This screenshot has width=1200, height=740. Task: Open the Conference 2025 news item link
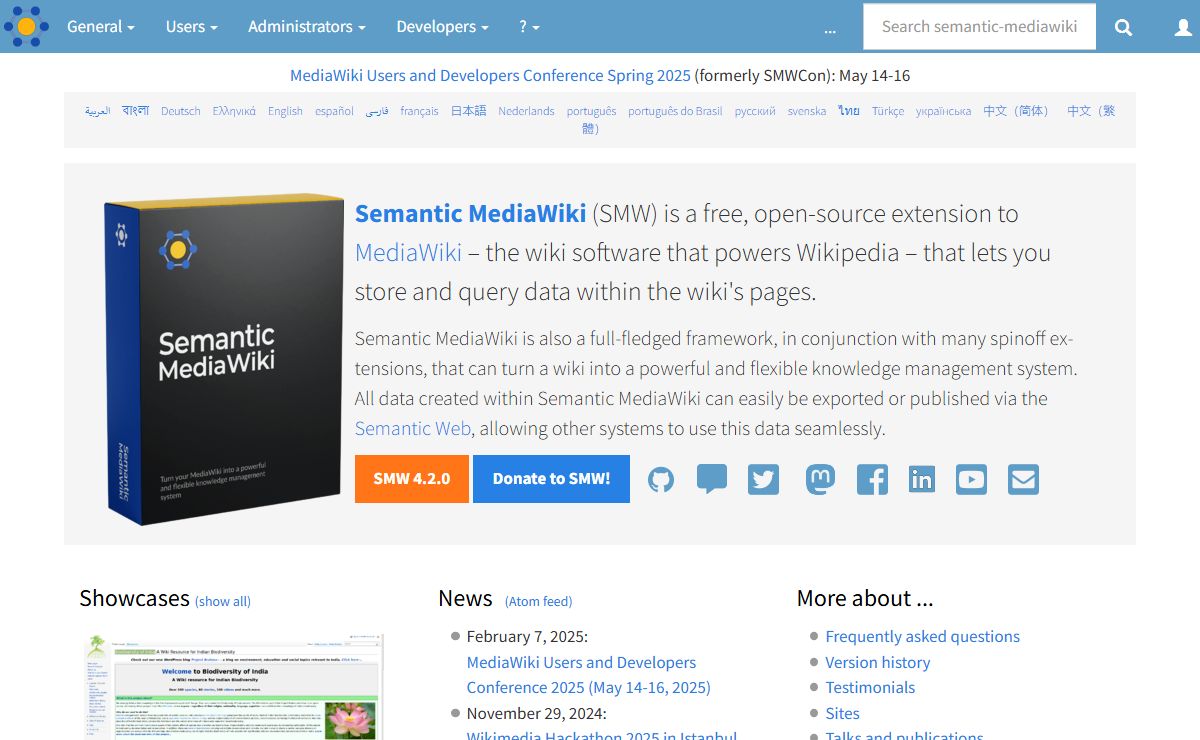click(x=589, y=675)
